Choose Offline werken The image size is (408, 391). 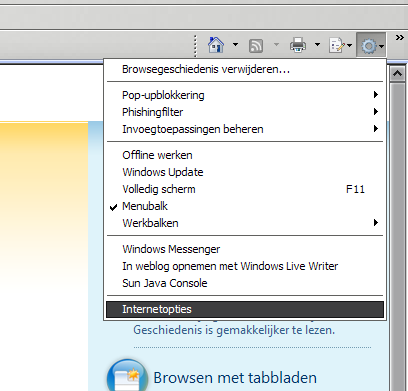[245, 155]
